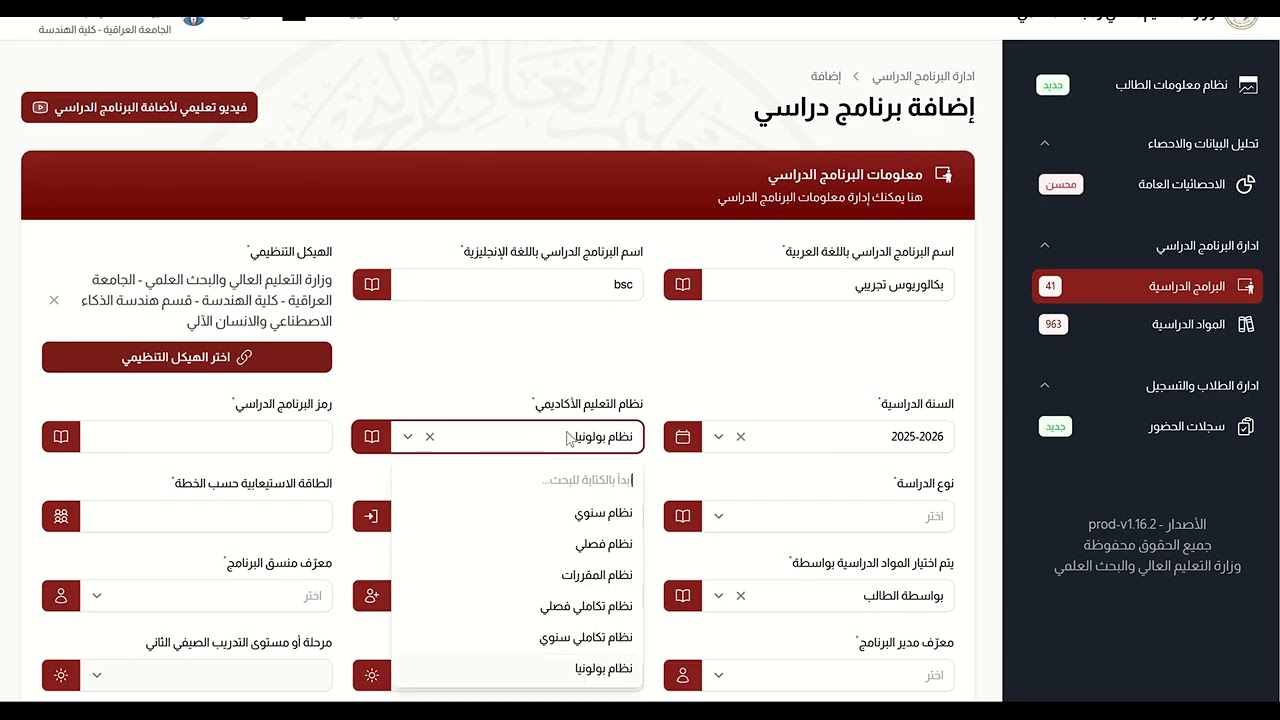Click book icon beside رمز البرنامج الدراسي
The image size is (1280, 720).
(61, 437)
